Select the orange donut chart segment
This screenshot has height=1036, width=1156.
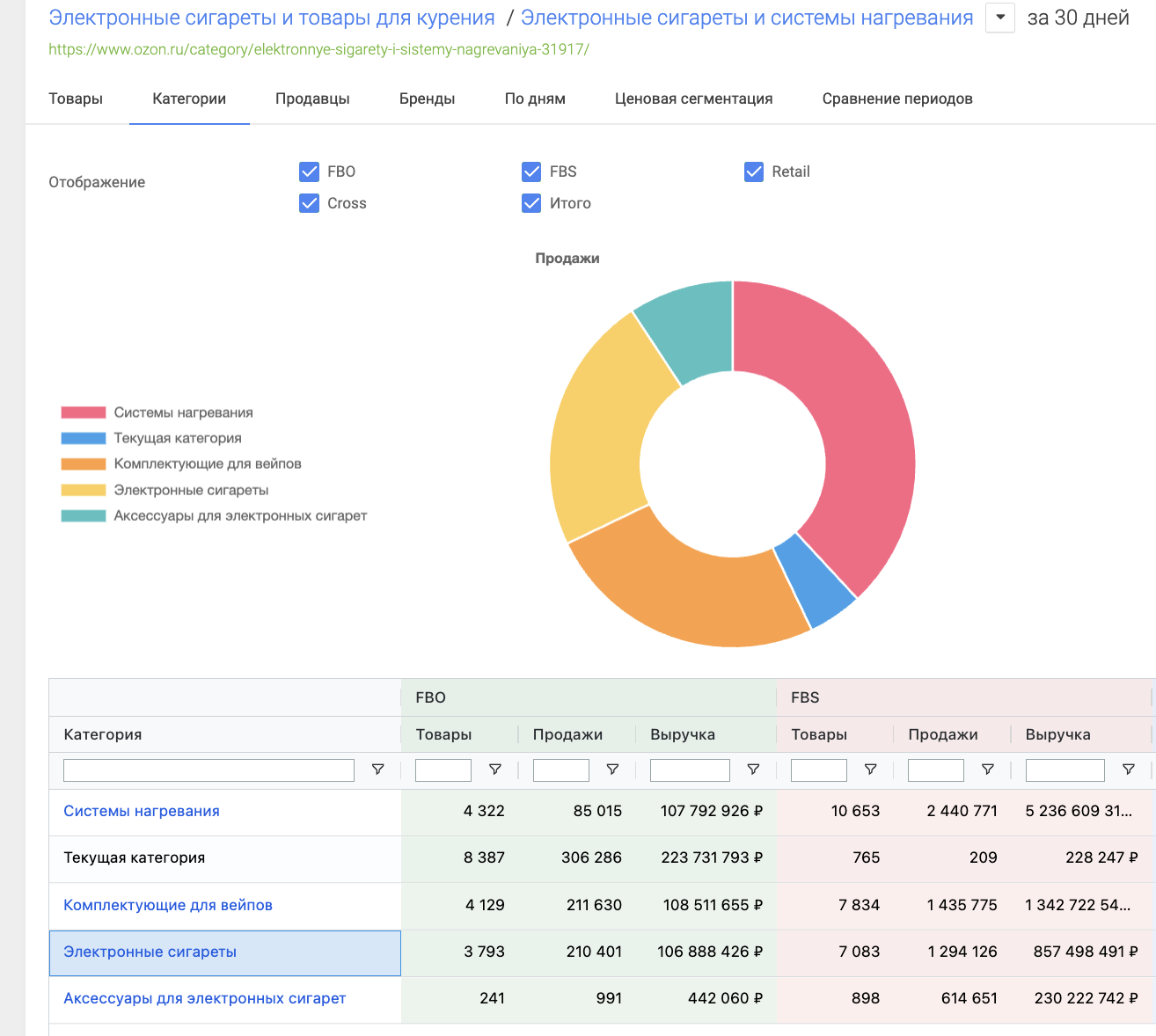click(686, 594)
